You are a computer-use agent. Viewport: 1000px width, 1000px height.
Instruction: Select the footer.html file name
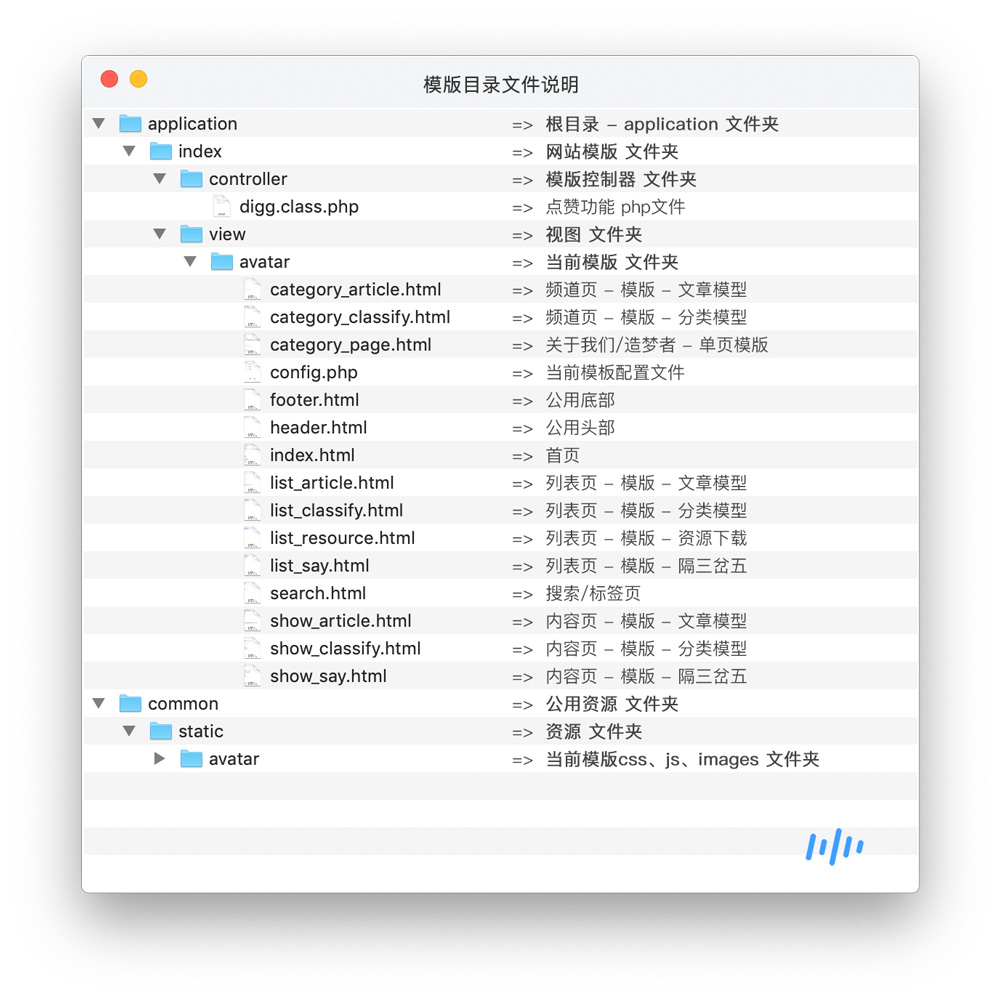[314, 400]
